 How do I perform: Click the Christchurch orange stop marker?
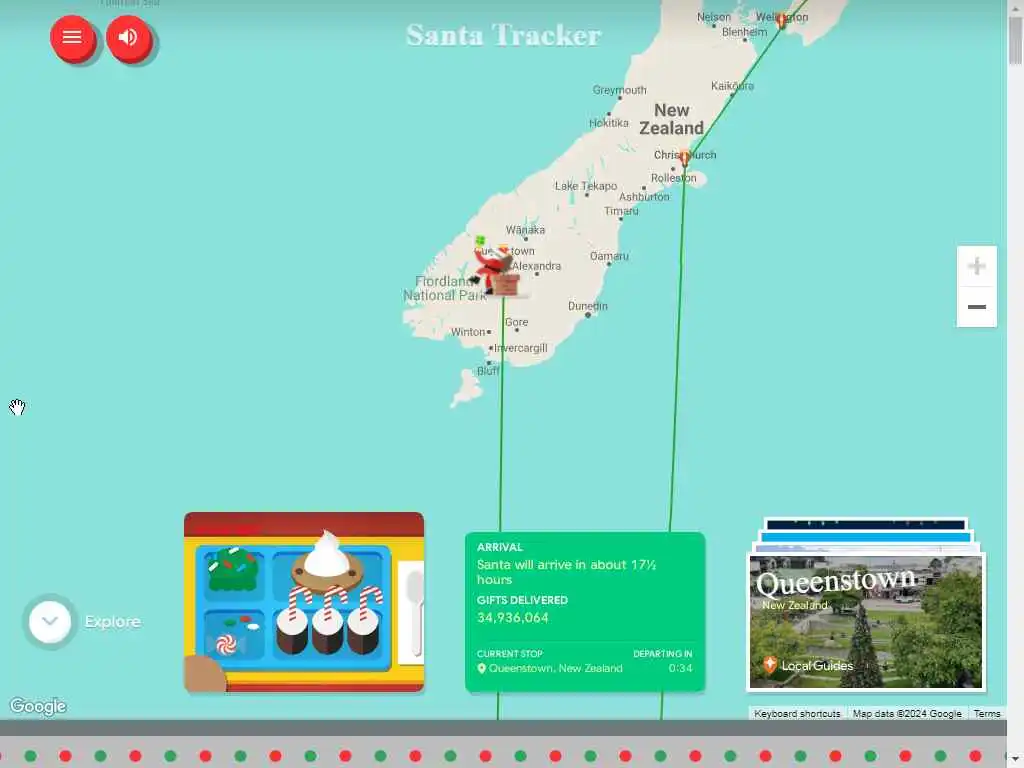tap(684, 157)
